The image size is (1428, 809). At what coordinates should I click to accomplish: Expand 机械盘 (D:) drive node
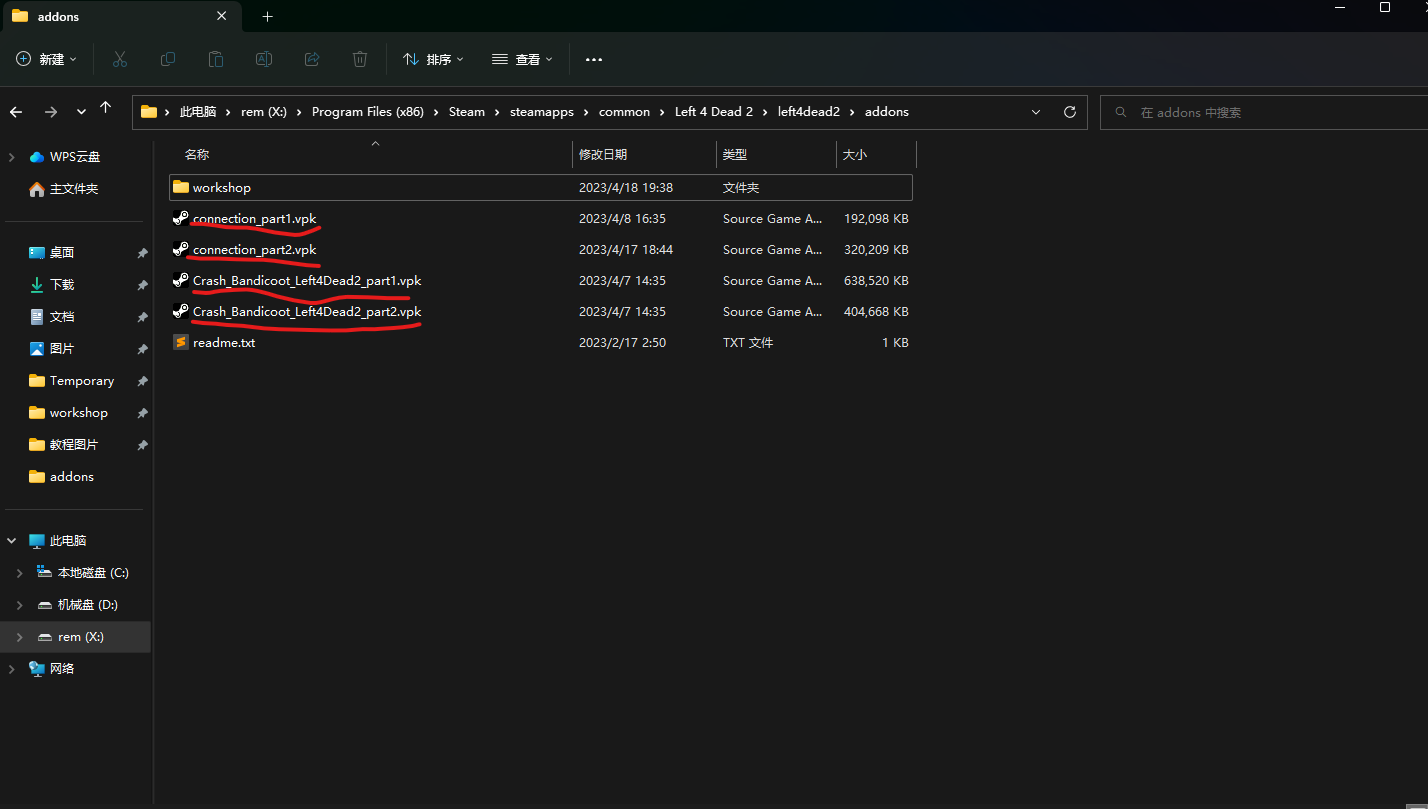point(19,604)
